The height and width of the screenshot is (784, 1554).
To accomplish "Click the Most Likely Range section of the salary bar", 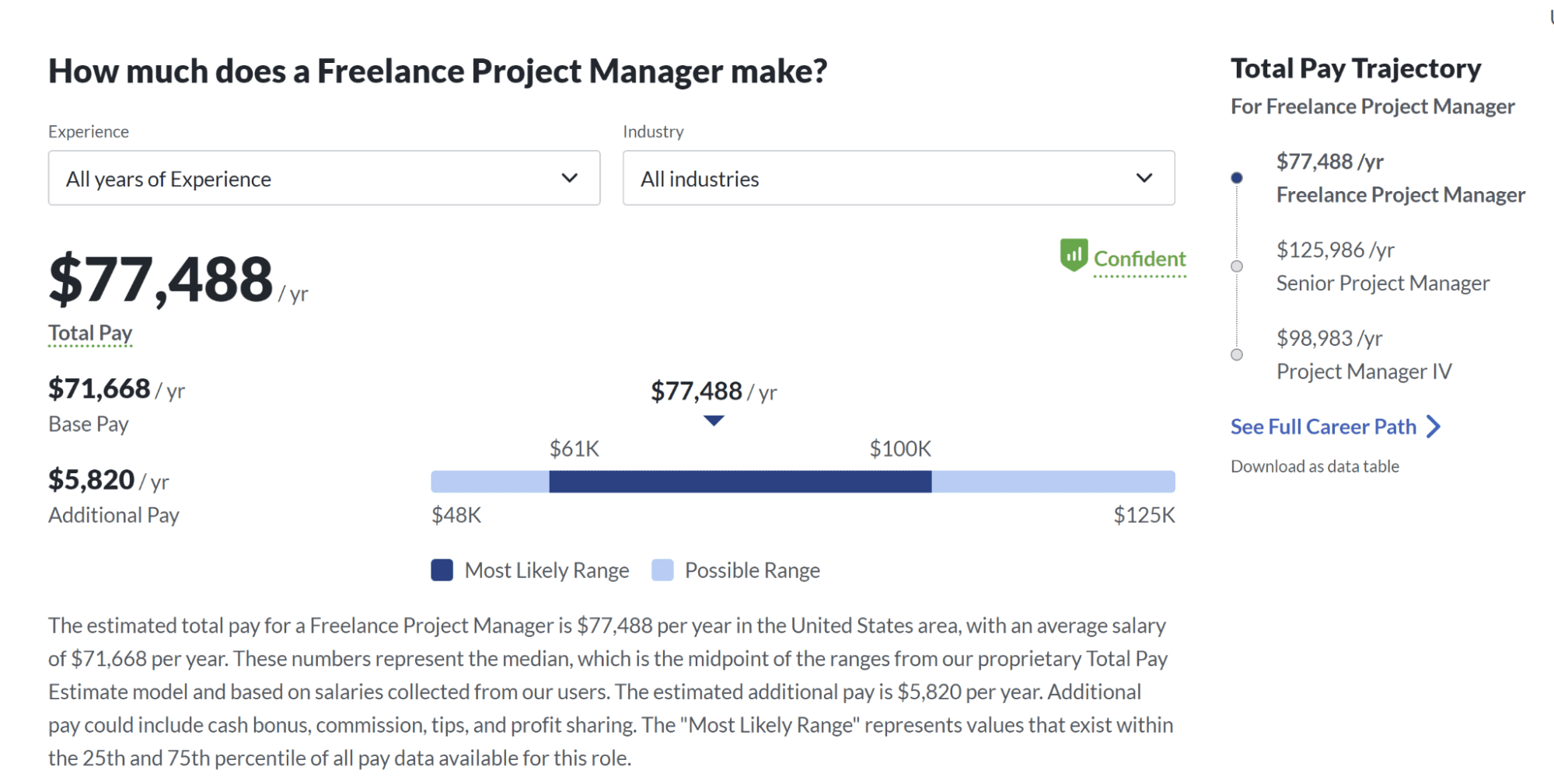I will click(739, 481).
